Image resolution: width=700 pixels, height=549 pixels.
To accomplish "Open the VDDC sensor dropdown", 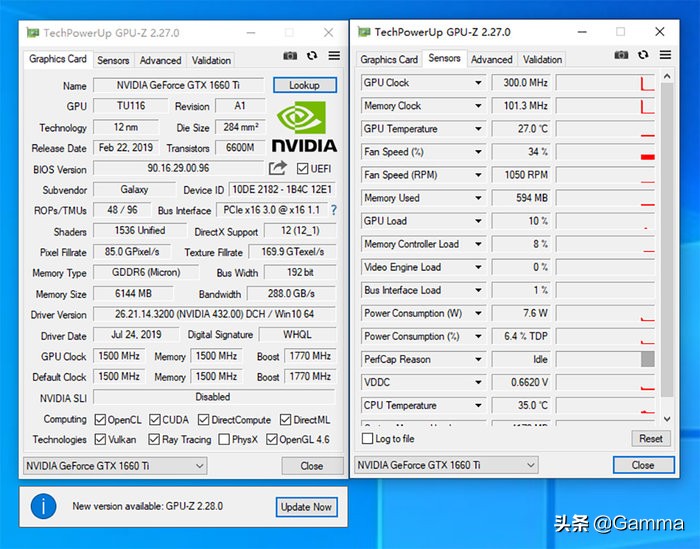I will [478, 383].
